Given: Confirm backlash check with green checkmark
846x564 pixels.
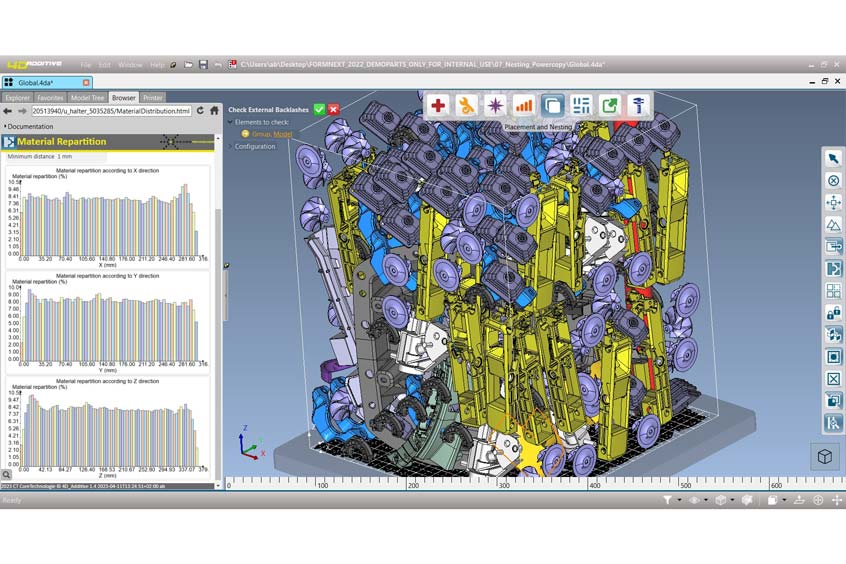Looking at the screenshot, I should click(x=319, y=110).
